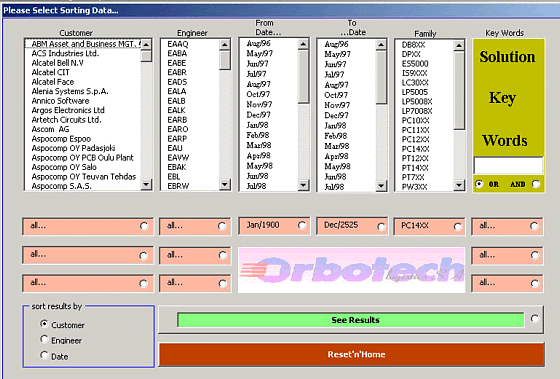Click scroll-up arrow of To Date list

click(381, 45)
